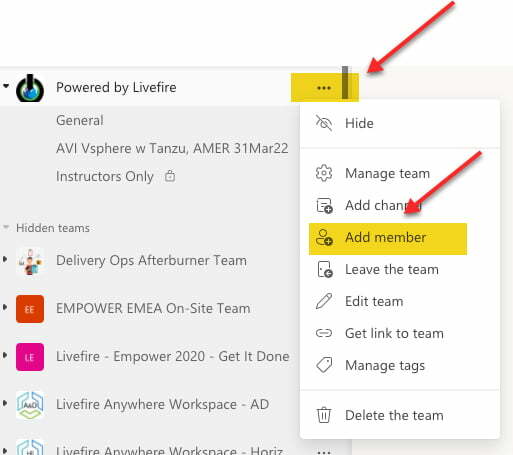The height and width of the screenshot is (455, 513).
Task: Click the Delete the team trash icon
Action: click(x=324, y=415)
